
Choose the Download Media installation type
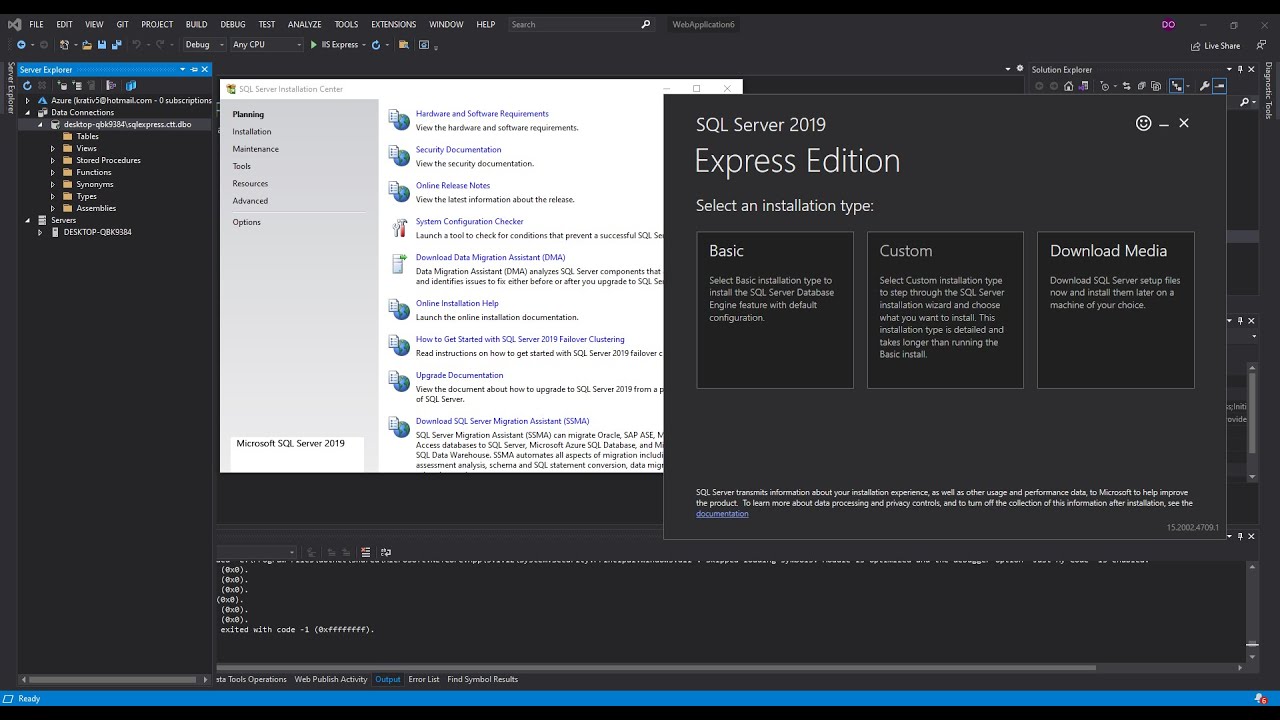click(1115, 310)
